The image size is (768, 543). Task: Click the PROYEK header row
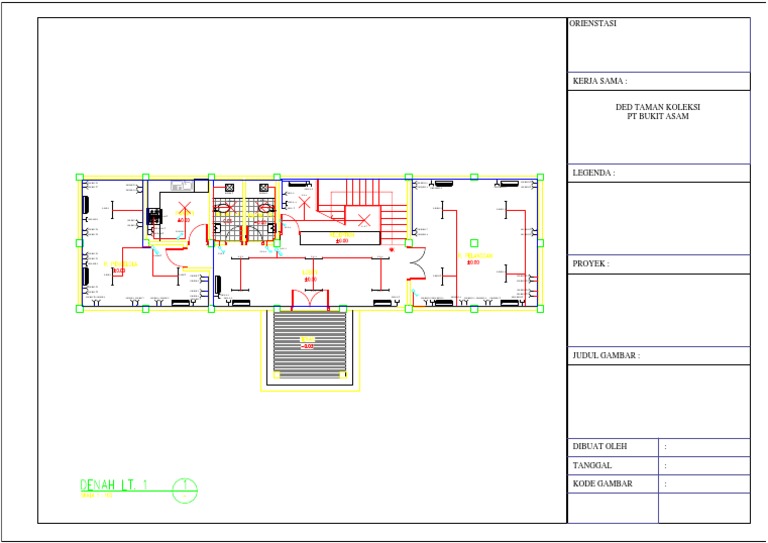point(659,264)
